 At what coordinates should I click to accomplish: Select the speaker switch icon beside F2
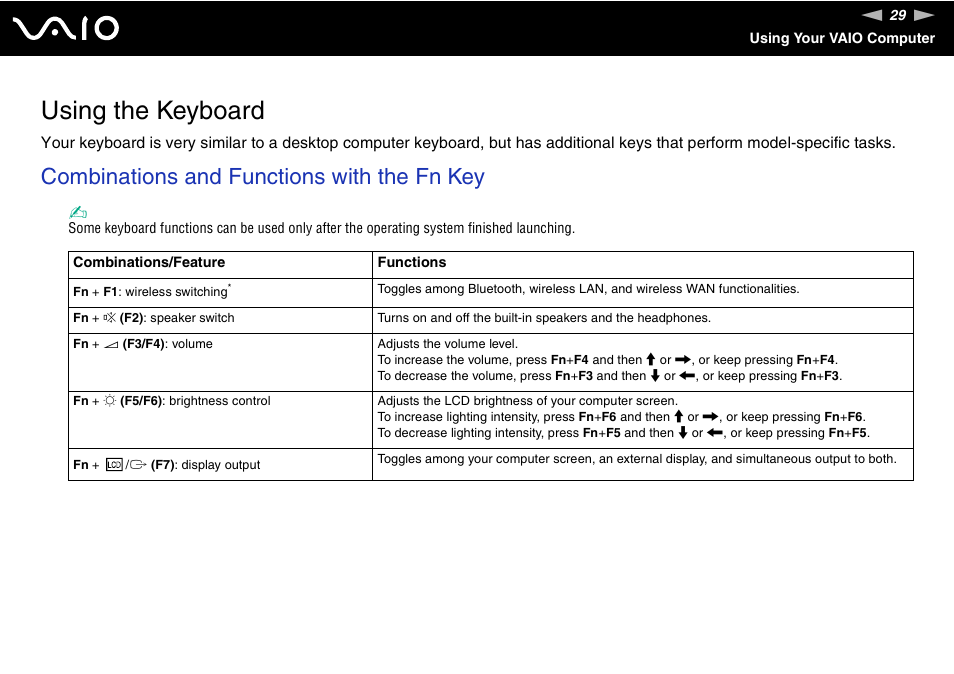[108, 317]
